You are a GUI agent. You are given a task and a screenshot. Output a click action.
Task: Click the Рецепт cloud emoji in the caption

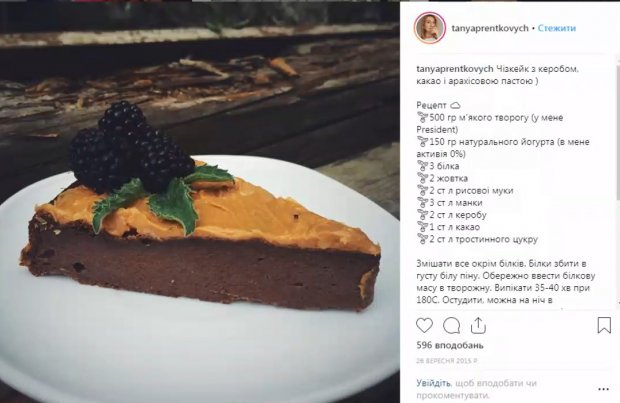456,106
